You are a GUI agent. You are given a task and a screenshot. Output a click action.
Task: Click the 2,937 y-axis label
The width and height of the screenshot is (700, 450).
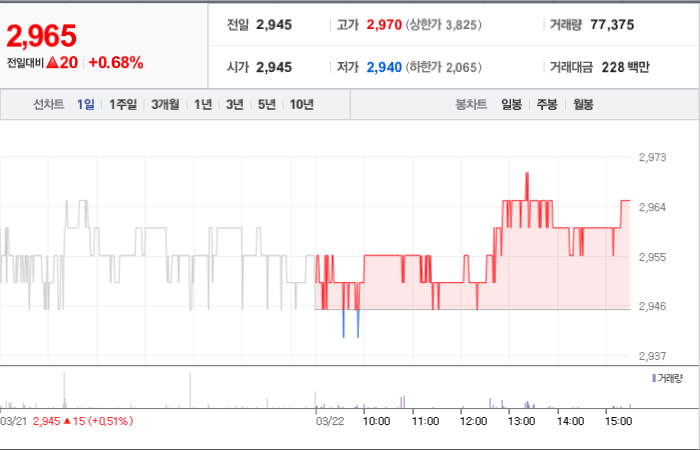653,356
